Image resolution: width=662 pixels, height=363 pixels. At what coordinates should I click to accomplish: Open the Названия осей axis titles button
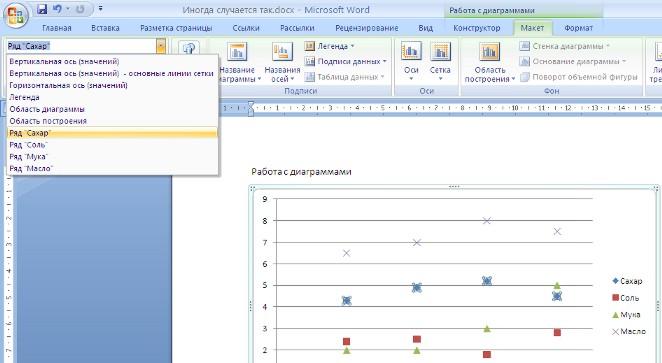coord(282,62)
